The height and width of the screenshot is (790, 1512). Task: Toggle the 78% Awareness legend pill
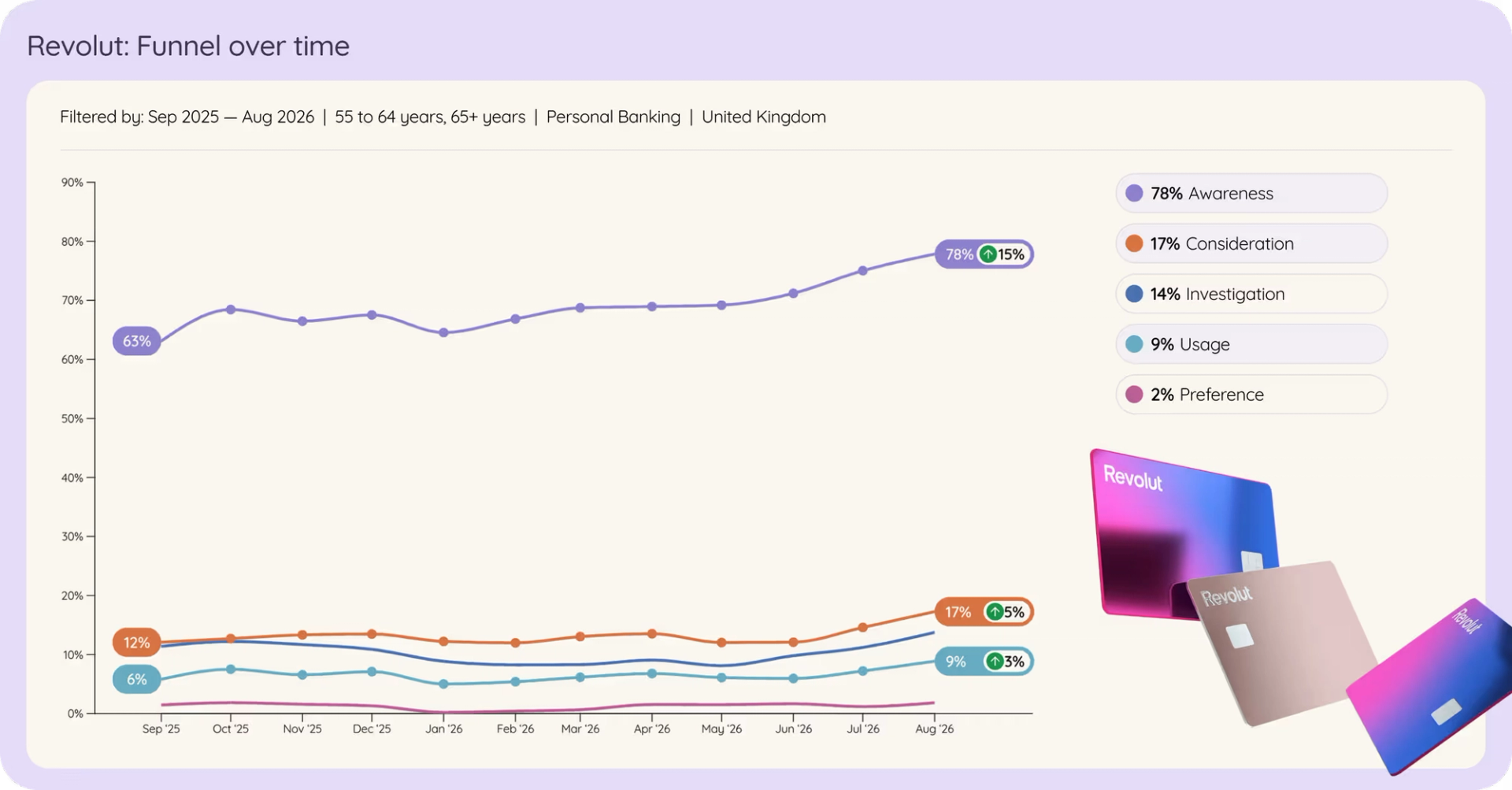[1251, 193]
